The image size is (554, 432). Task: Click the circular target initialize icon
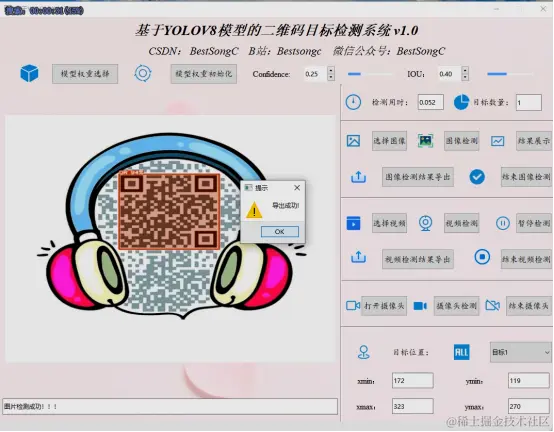[143, 73]
